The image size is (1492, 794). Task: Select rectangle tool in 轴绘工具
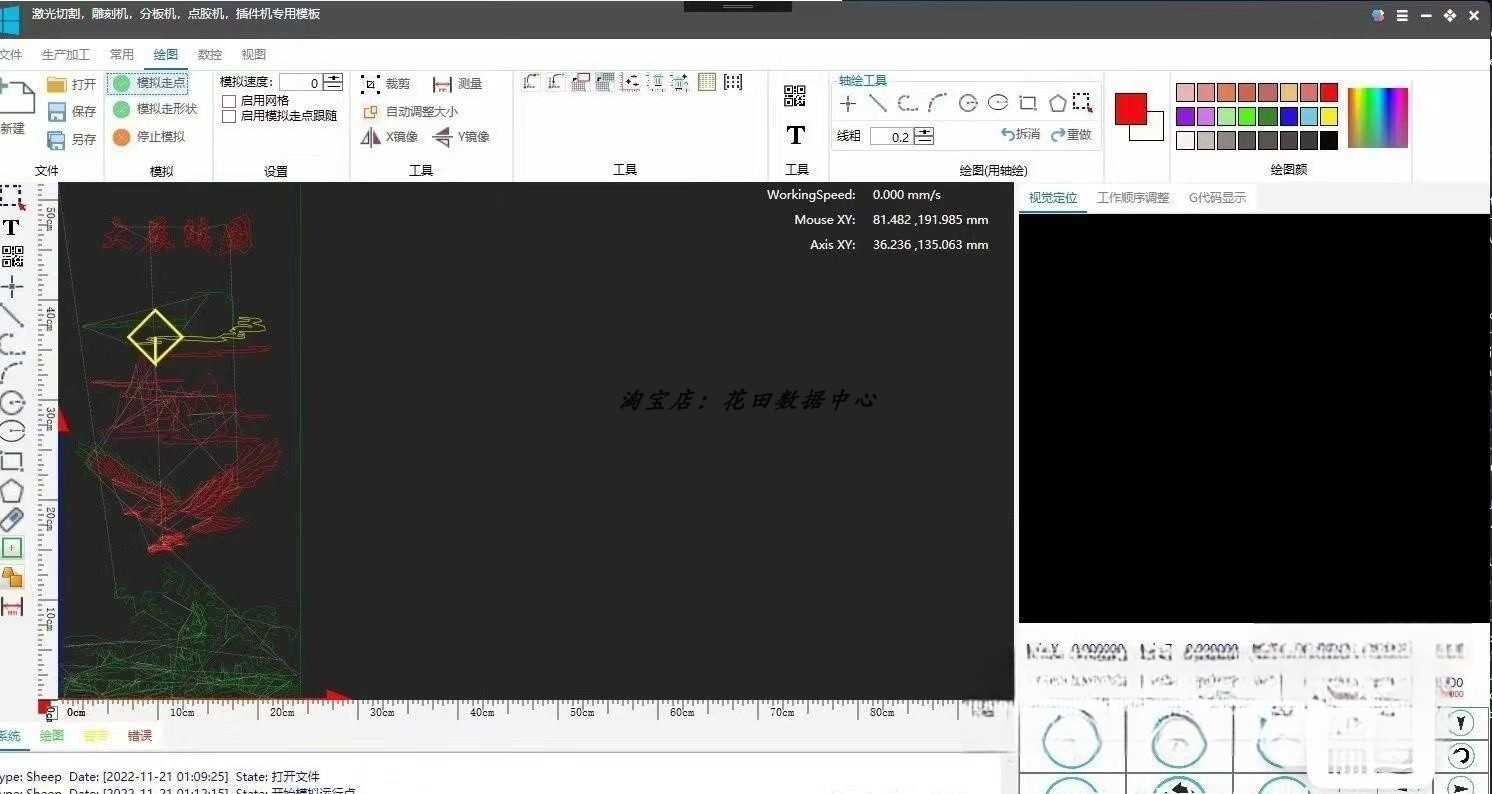(x=1027, y=103)
